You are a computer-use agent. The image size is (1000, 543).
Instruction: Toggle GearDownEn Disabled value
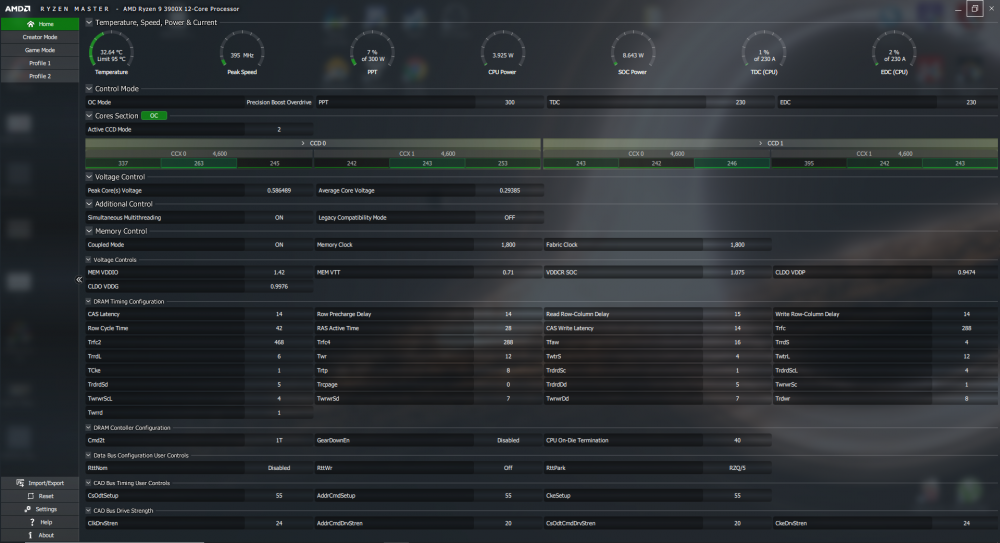click(508, 440)
